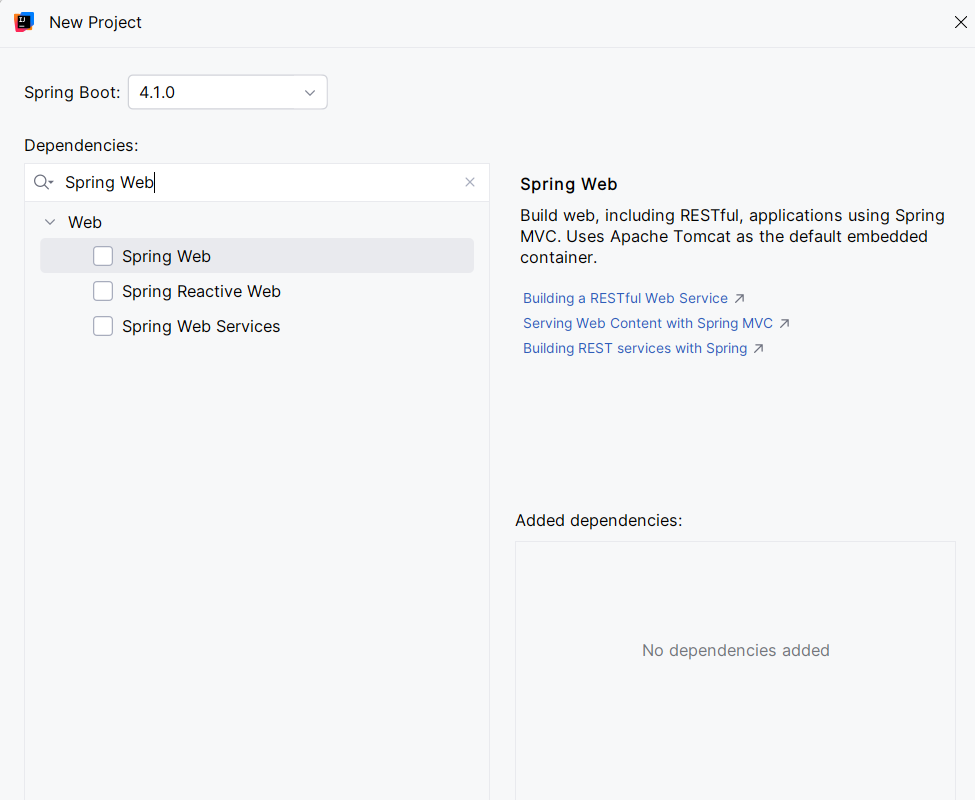This screenshot has height=800, width=975.
Task: Open Building REST services with Spring link
Action: pyautogui.click(x=634, y=348)
